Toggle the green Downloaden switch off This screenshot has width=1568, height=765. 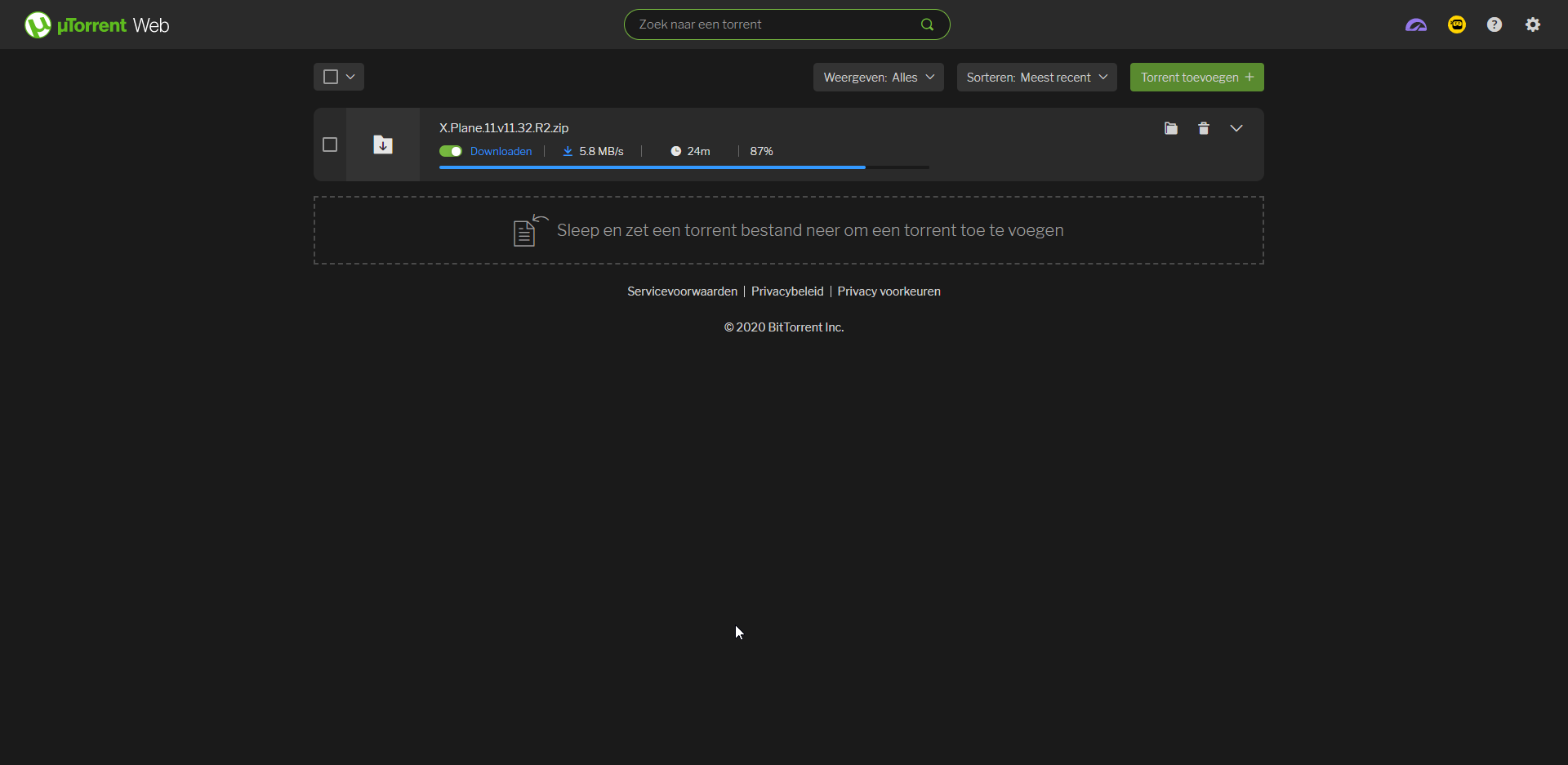451,151
